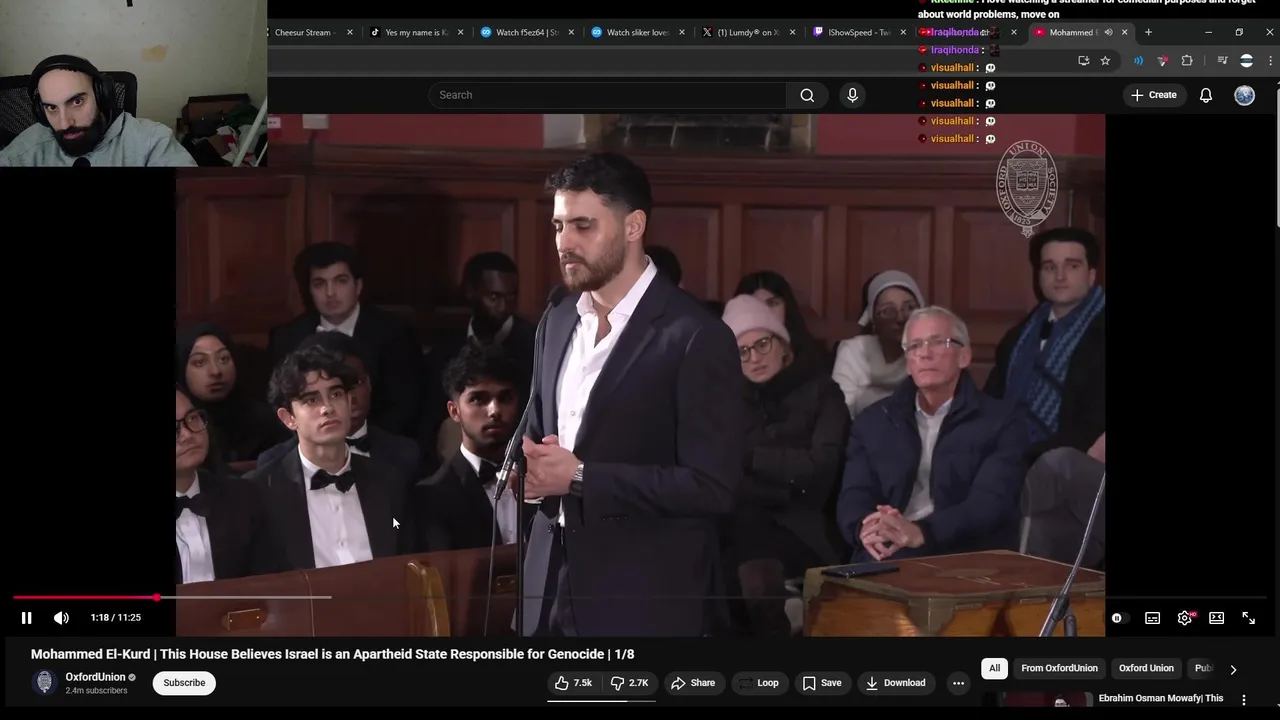Enable Loop for the video
The image size is (1280, 720).
pyautogui.click(x=758, y=683)
